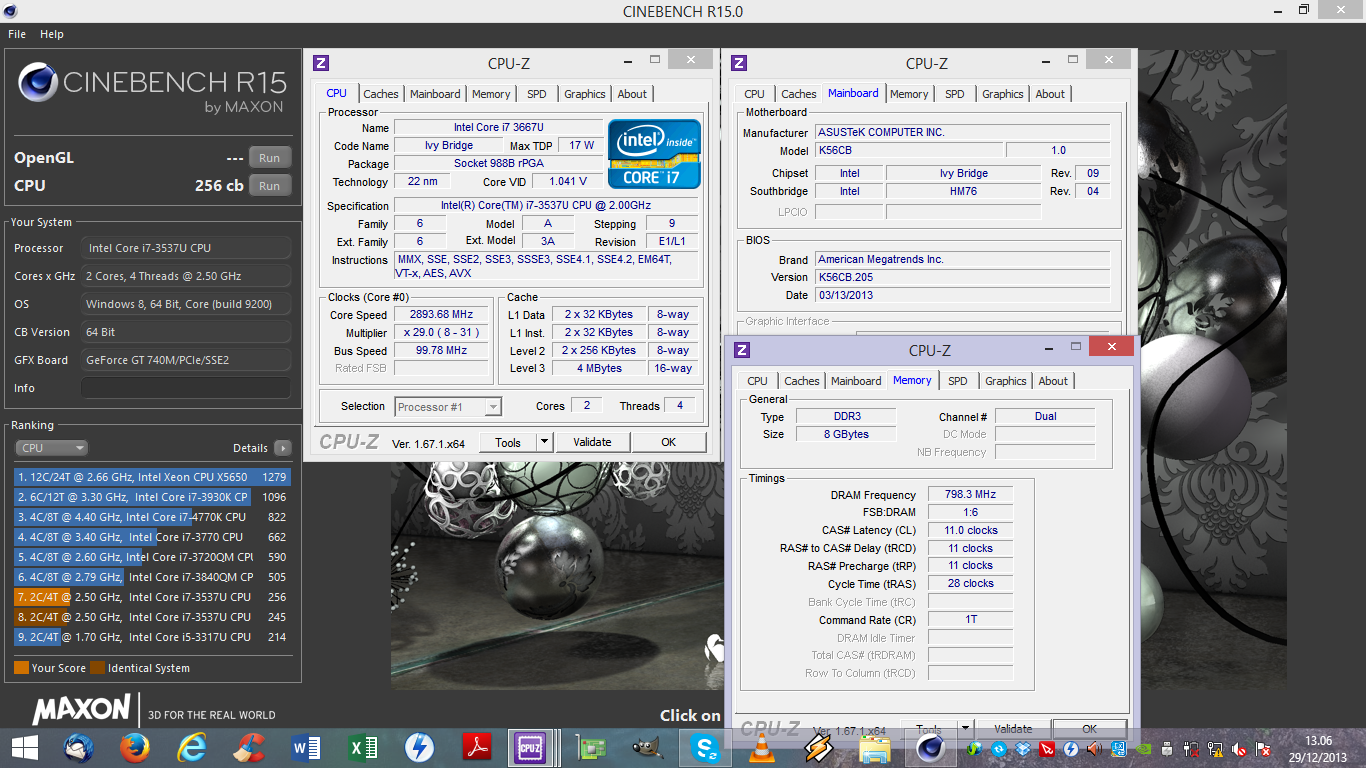The image size is (1366, 768).
Task: Open the Start screen button
Action: 24,747
